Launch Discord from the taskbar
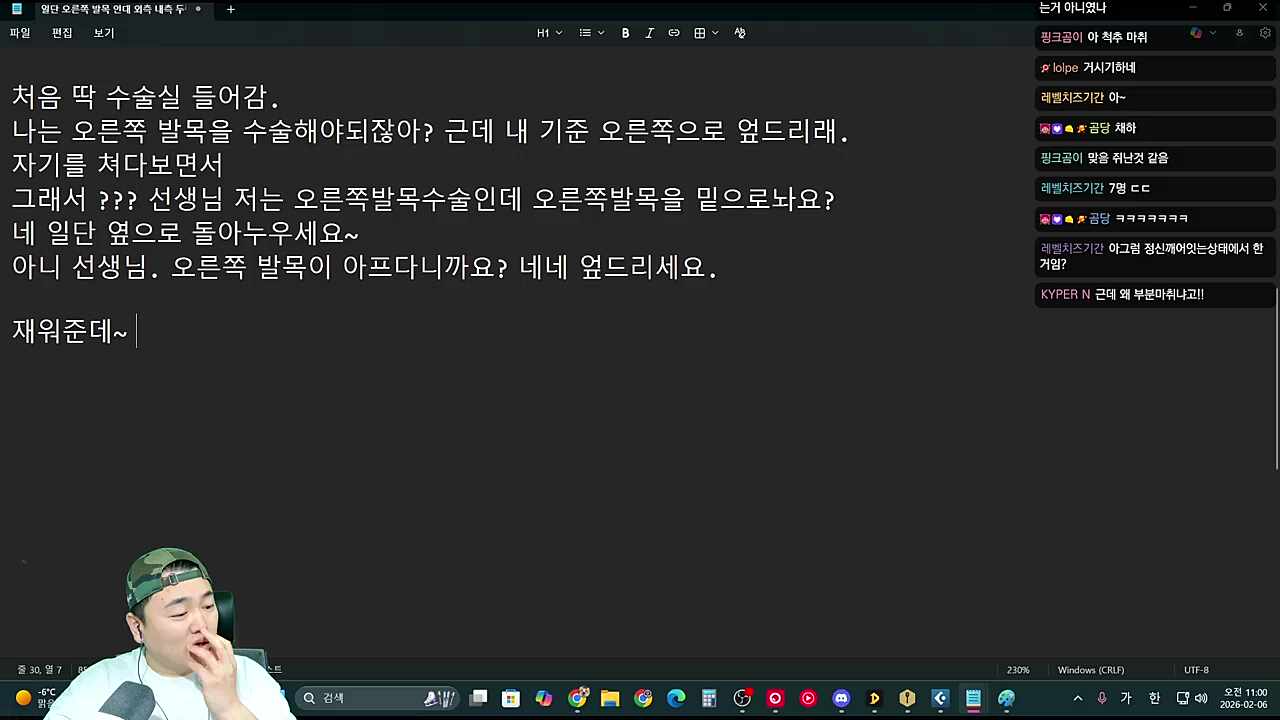 tap(841, 697)
